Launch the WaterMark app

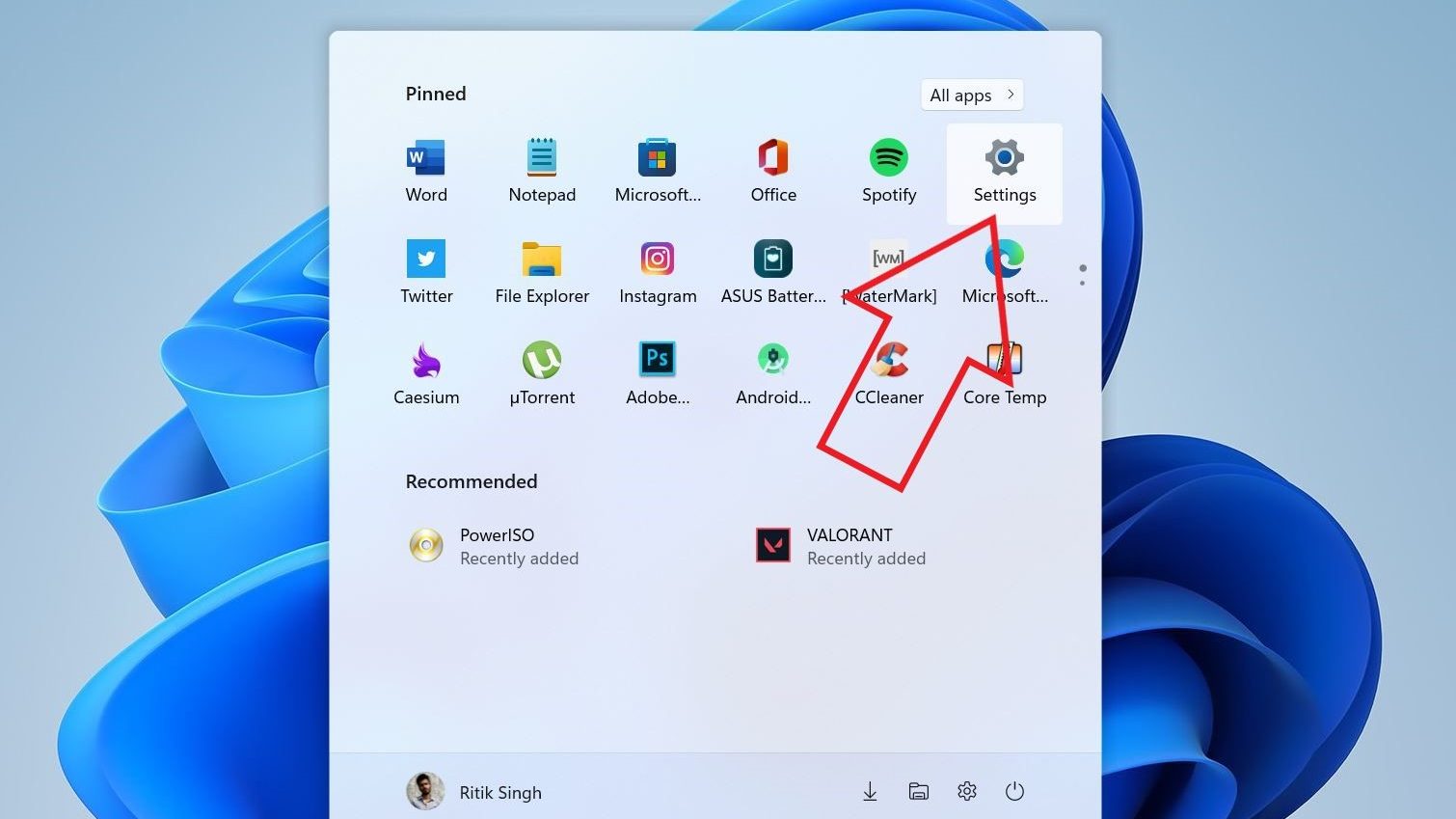click(x=889, y=274)
